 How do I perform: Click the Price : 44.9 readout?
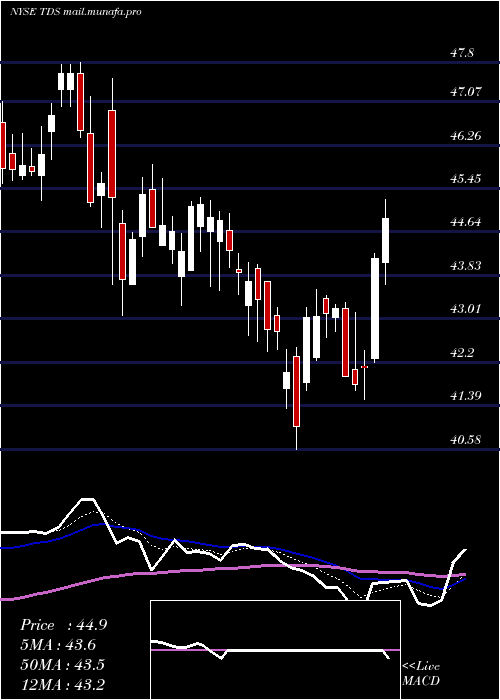point(63,625)
